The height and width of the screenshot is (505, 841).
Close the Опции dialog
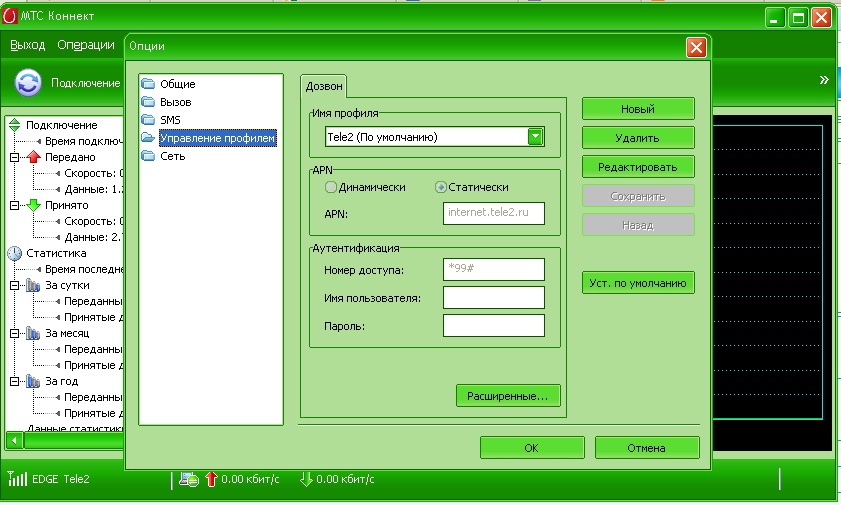point(696,48)
